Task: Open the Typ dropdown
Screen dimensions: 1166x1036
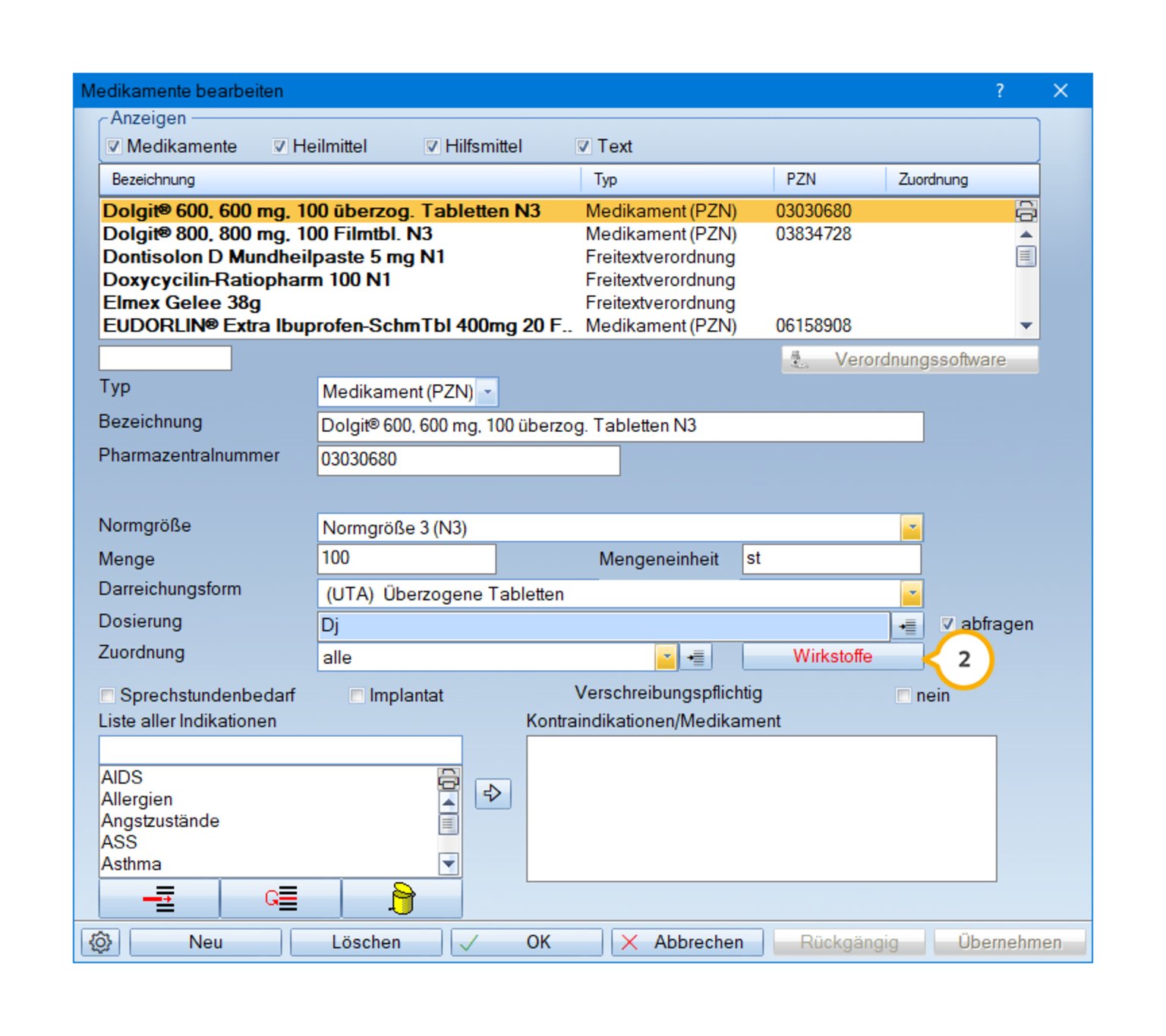Action: click(487, 392)
